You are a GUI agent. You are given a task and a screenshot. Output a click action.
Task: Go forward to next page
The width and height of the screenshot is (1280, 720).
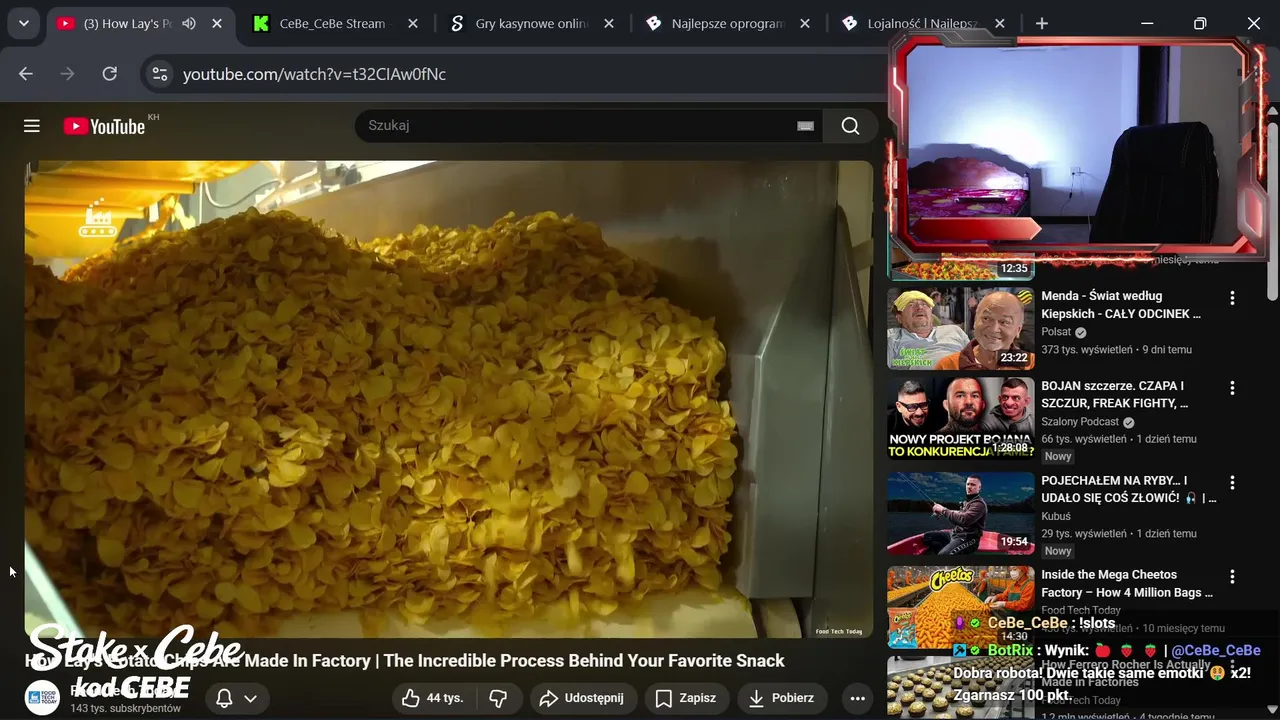(x=68, y=74)
